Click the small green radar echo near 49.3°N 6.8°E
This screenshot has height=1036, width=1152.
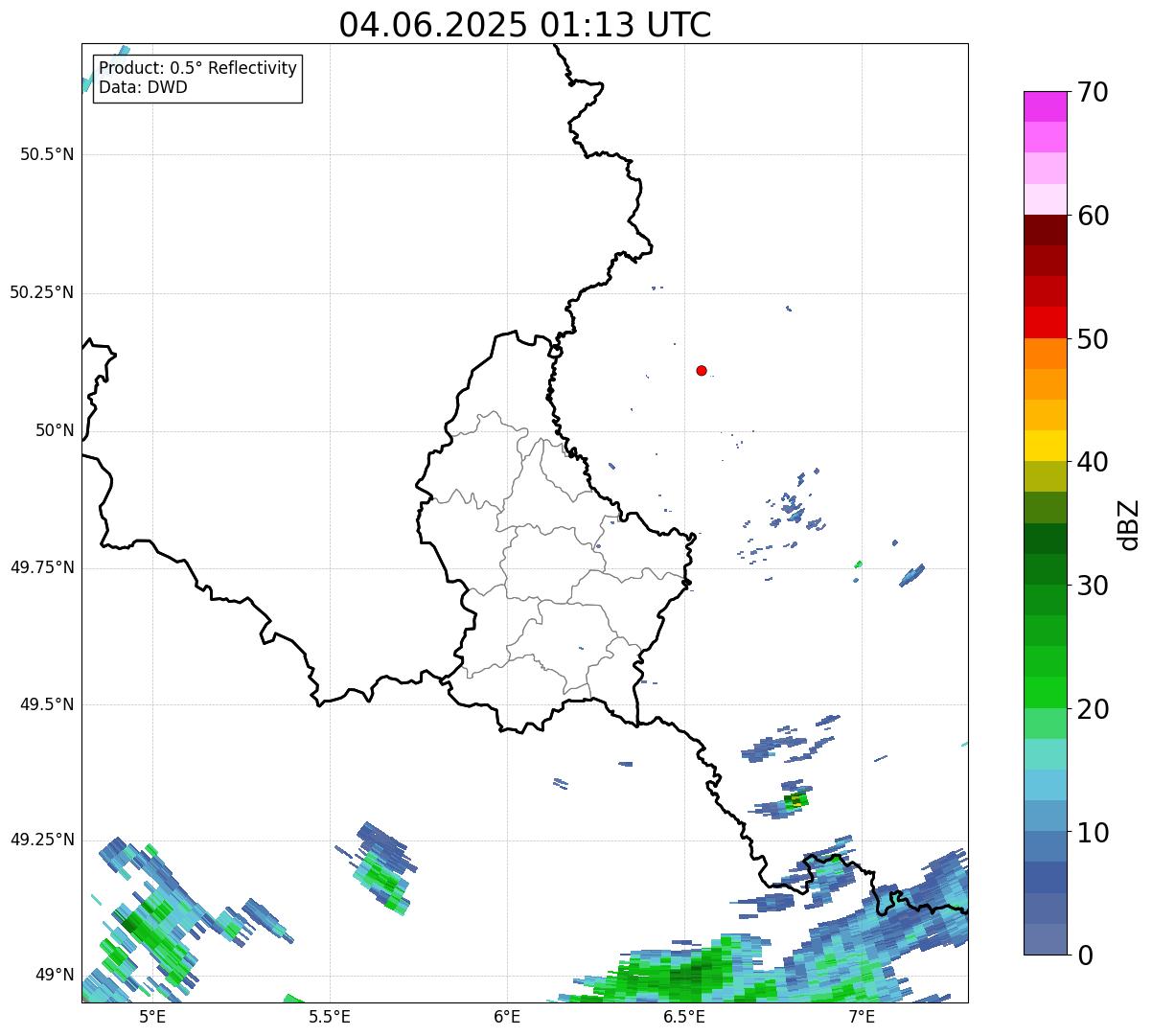795,800
